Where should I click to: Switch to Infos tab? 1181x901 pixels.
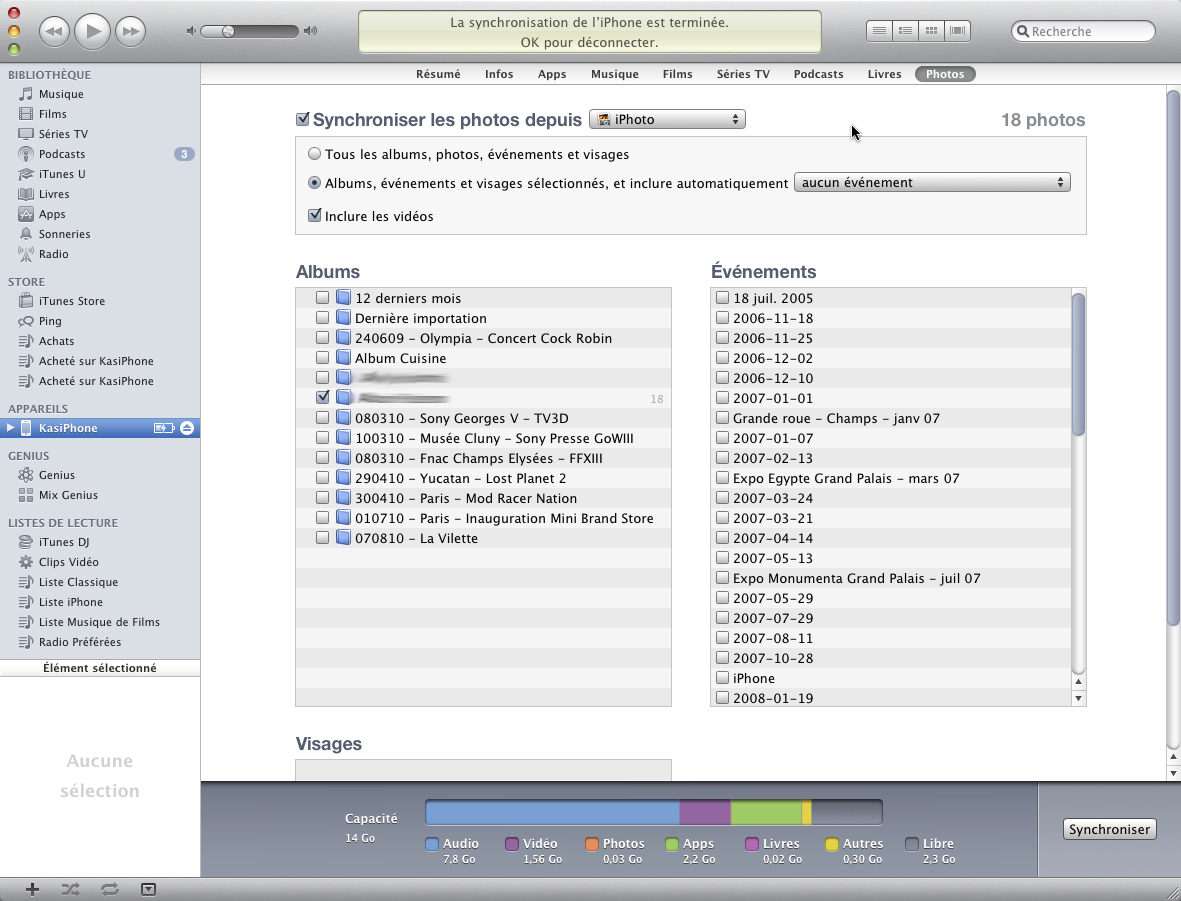click(x=499, y=74)
